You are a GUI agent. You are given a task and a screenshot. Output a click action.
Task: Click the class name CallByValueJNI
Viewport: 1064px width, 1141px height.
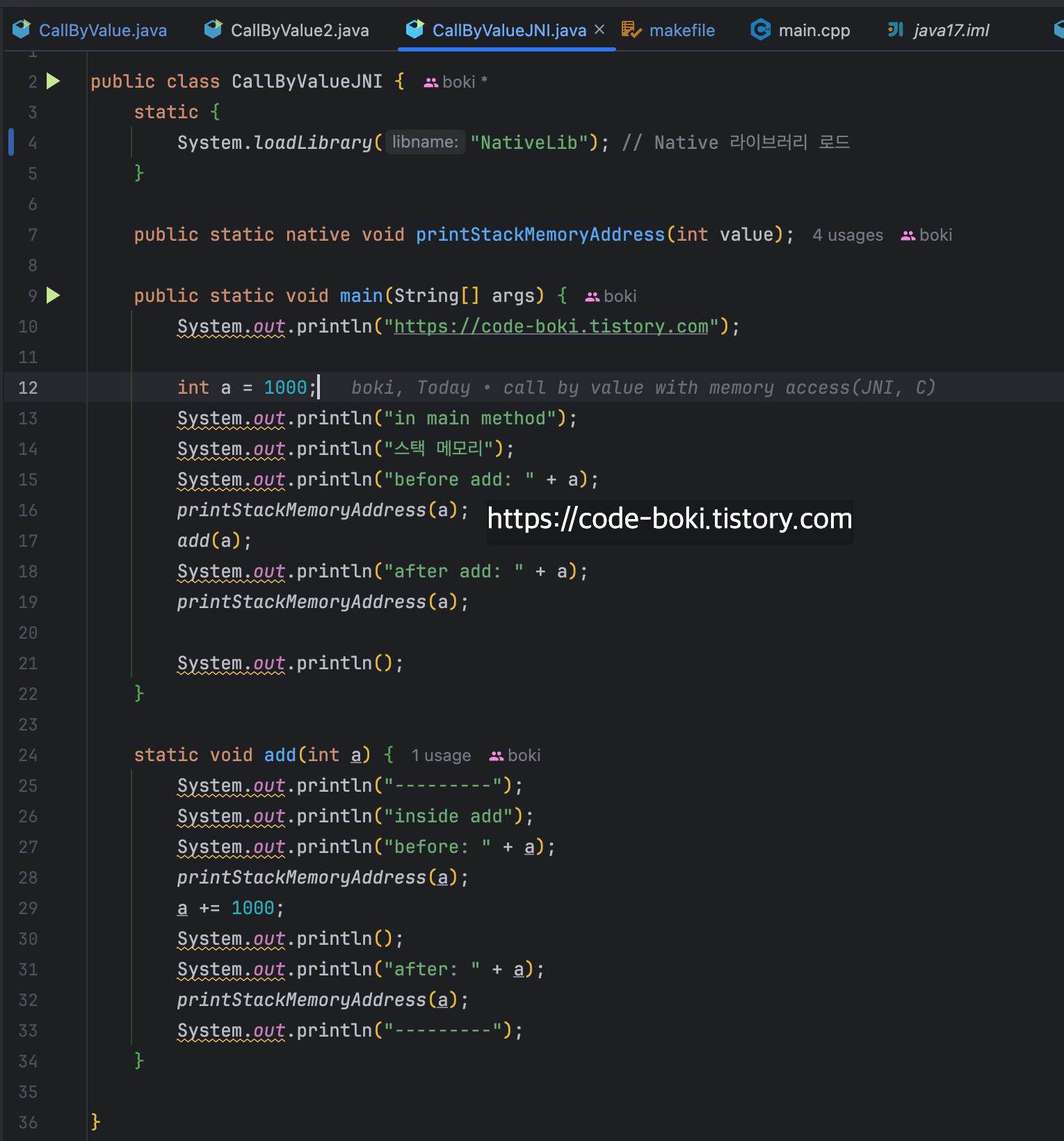pyautogui.click(x=307, y=81)
